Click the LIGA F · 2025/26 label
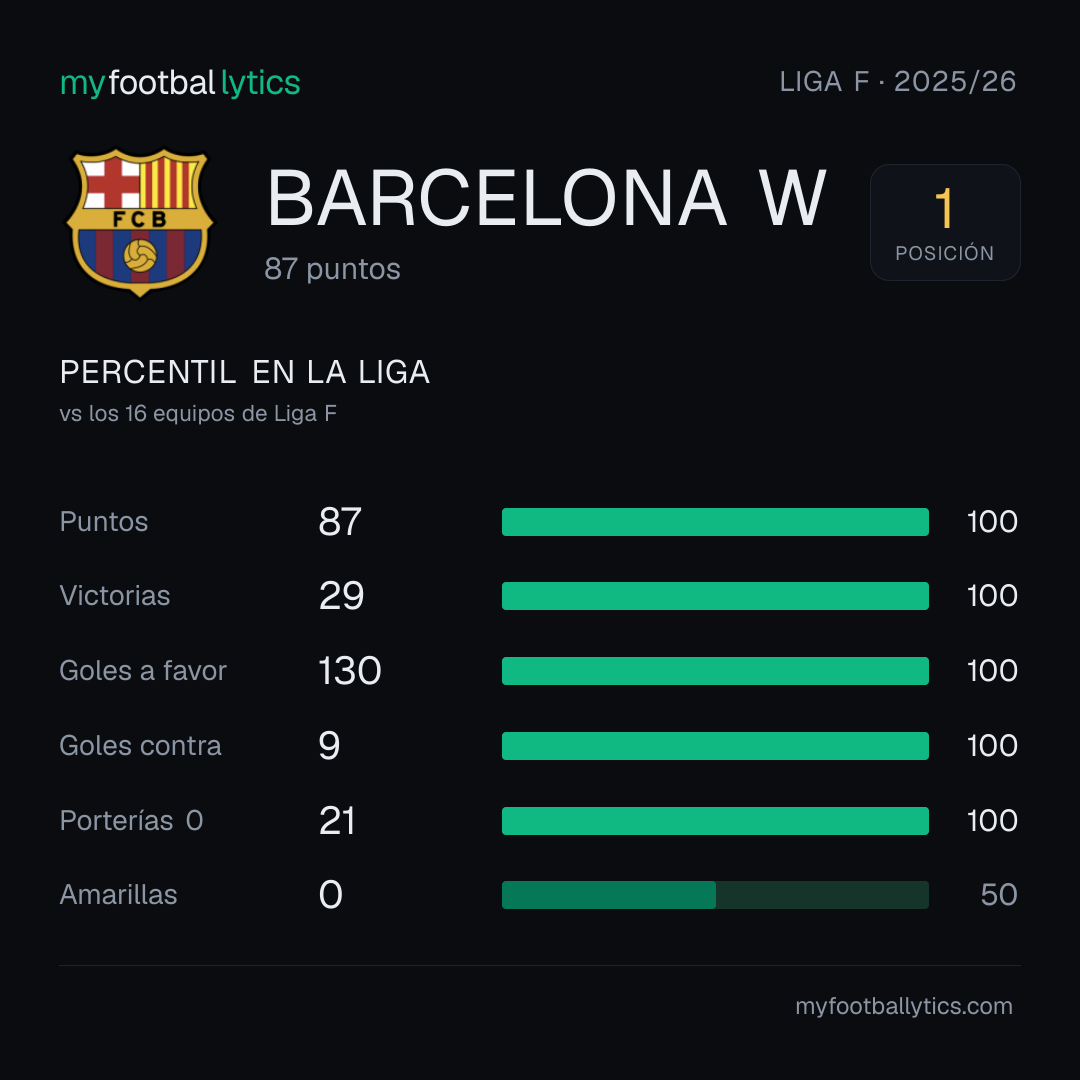Screen dimensions: 1080x1080 click(897, 82)
